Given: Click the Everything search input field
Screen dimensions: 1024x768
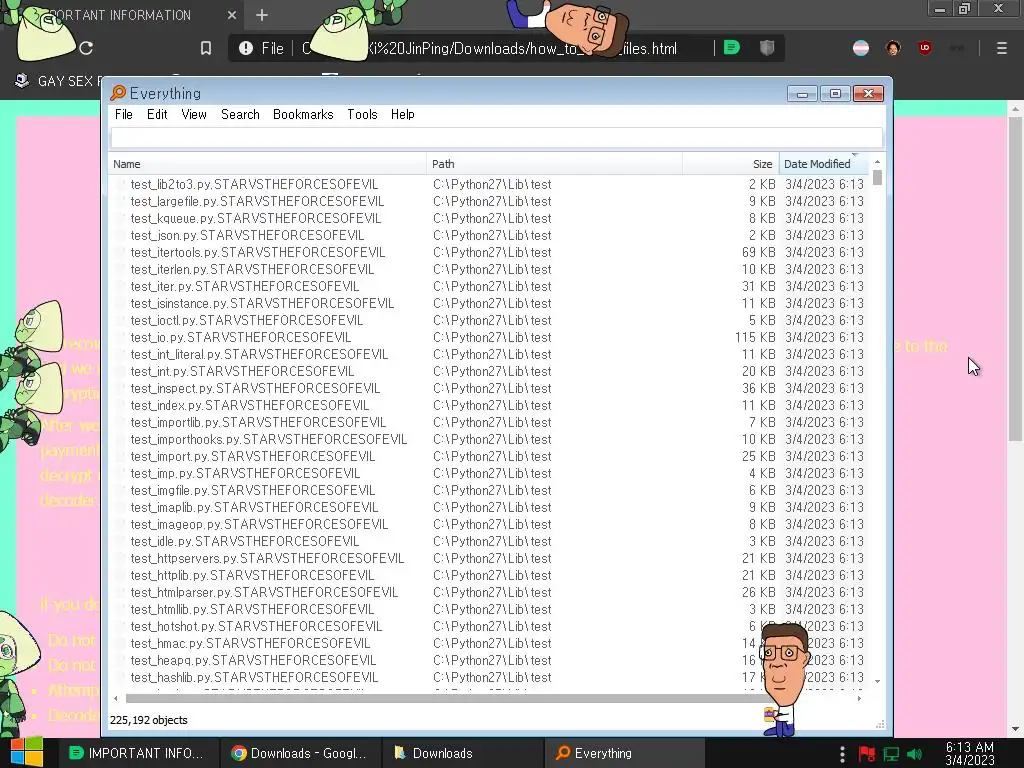Looking at the screenshot, I should coord(496,138).
